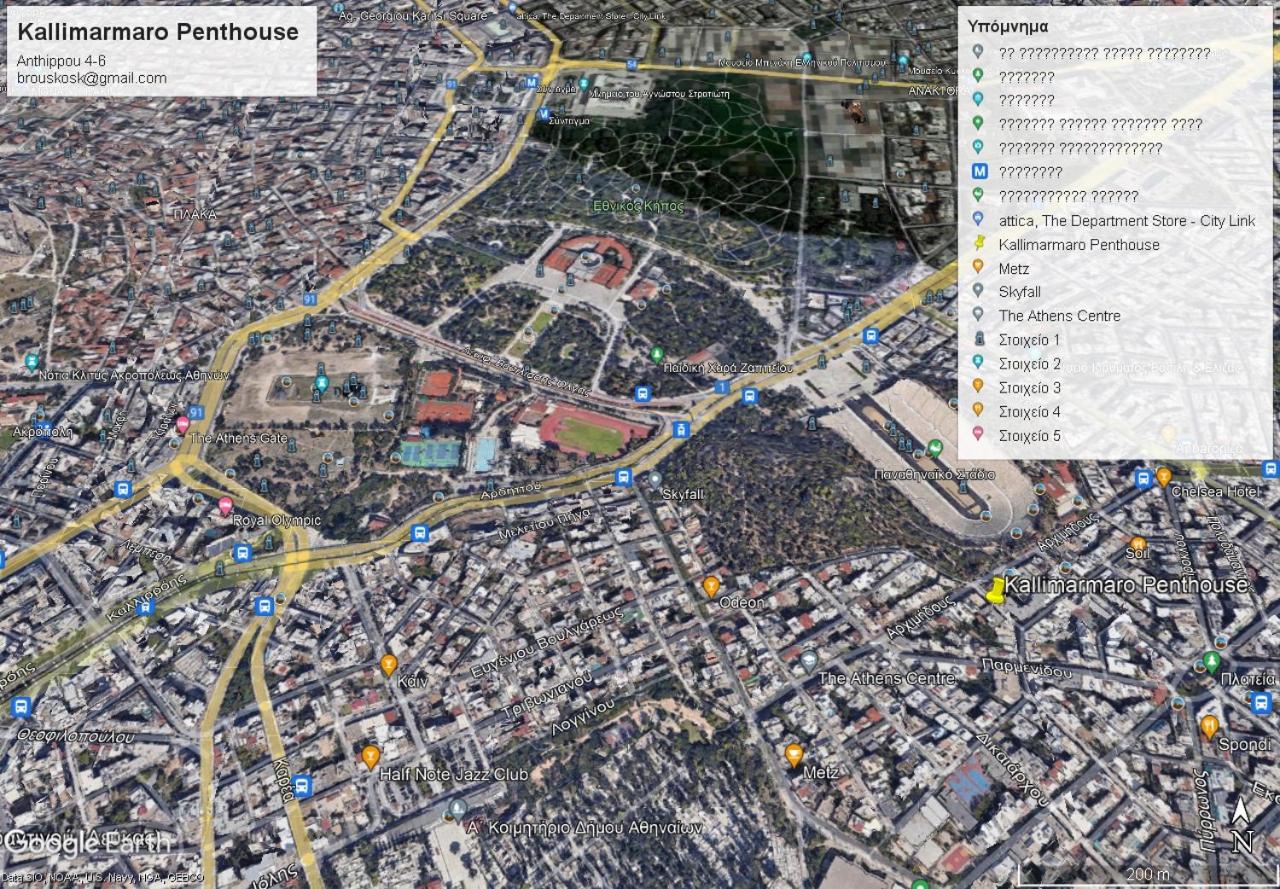
Task: Click the Syntagma metro M icon
Action: (532, 82)
